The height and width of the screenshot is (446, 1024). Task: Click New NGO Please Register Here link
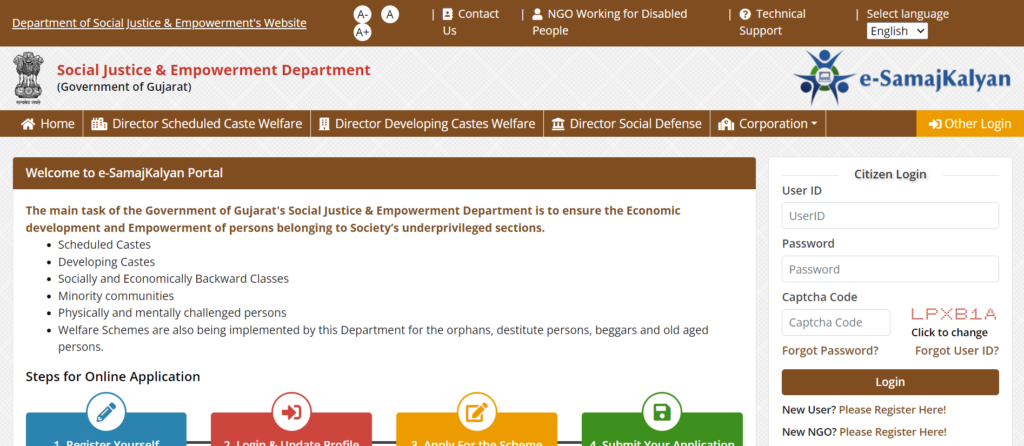pyautogui.click(x=893, y=432)
